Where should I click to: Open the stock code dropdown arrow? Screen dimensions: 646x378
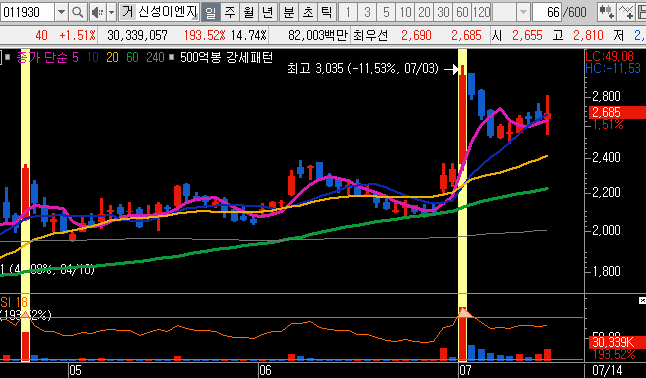pyautogui.click(x=61, y=12)
